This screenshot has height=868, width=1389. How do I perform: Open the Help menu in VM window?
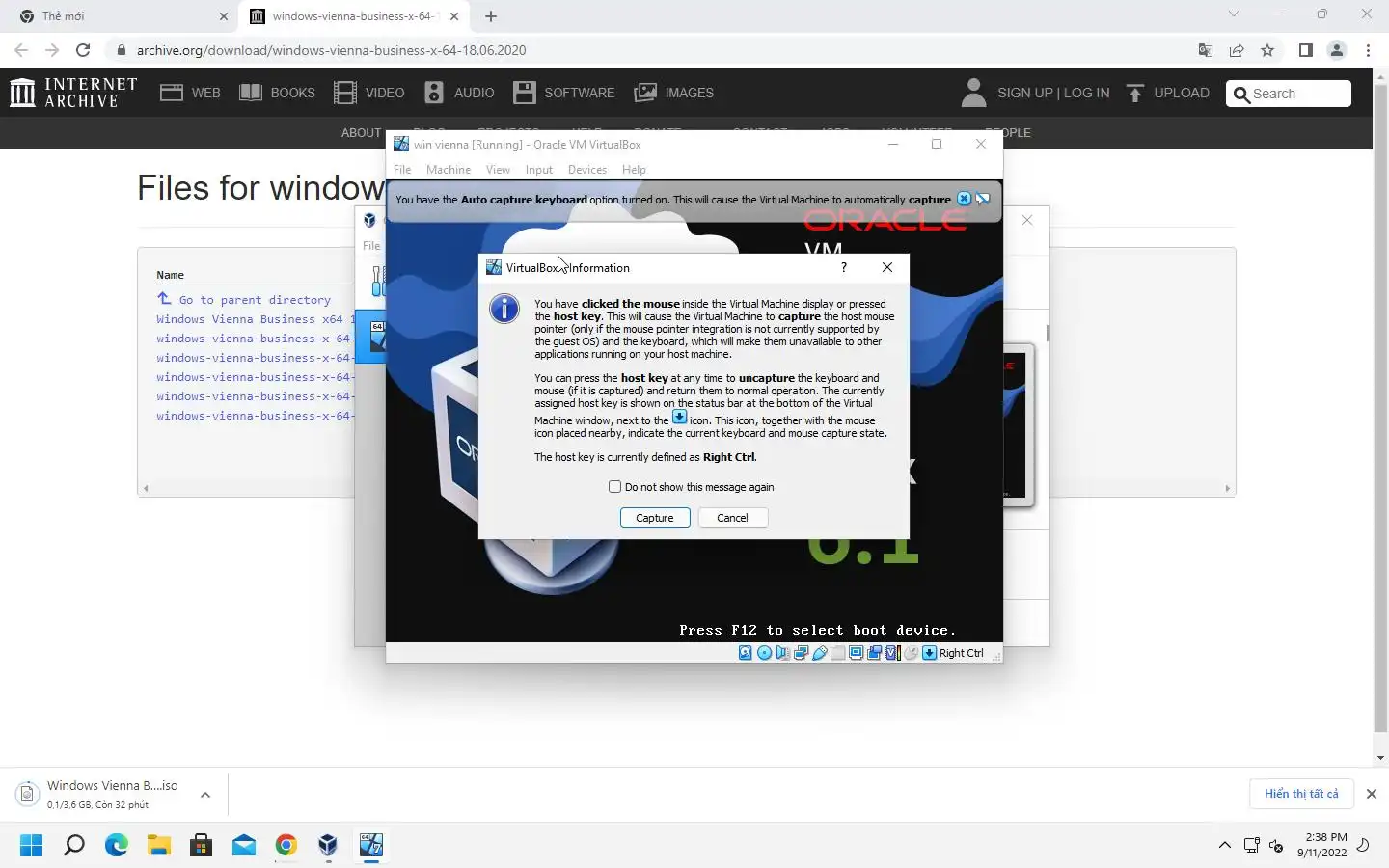click(634, 170)
